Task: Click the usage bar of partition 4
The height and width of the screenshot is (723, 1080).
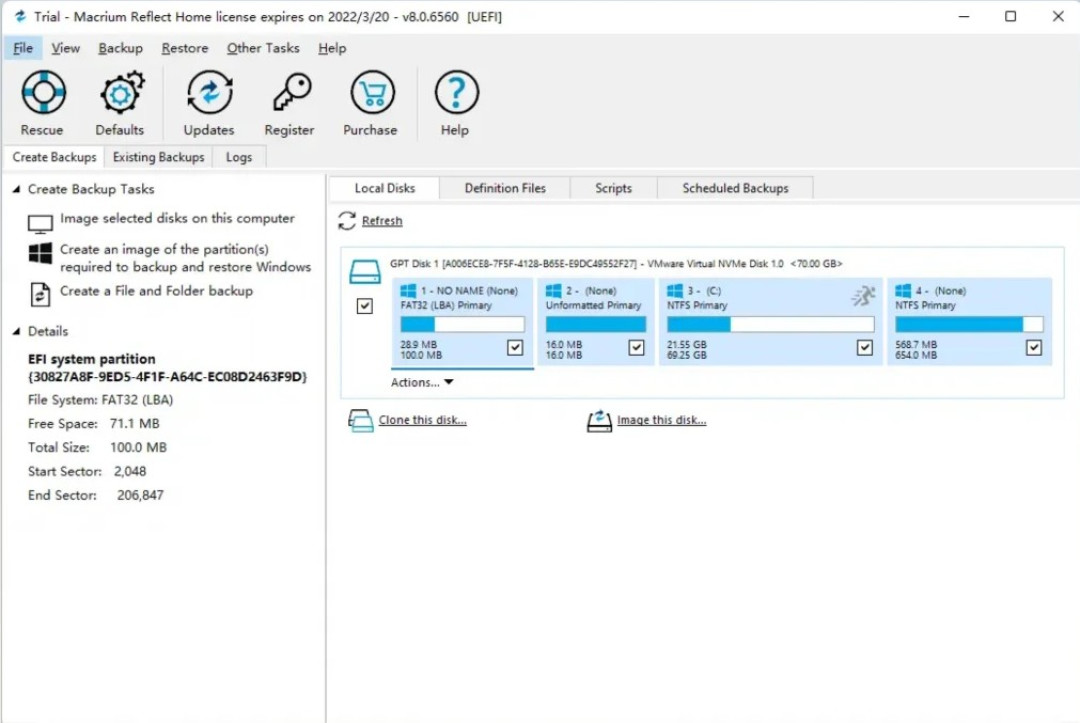Action: [x=968, y=324]
